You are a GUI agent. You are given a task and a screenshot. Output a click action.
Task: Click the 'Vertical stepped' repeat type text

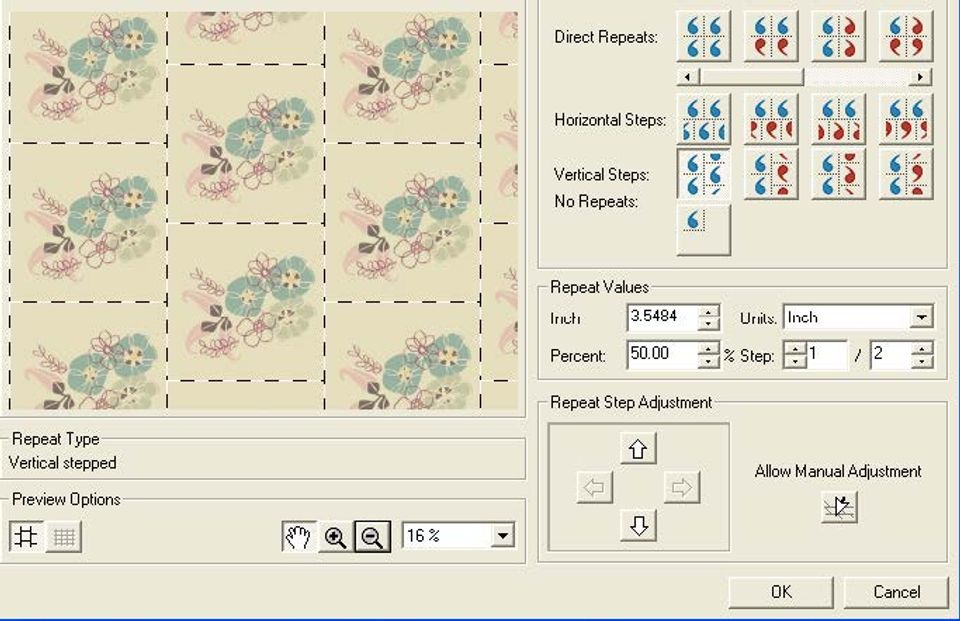(x=62, y=463)
